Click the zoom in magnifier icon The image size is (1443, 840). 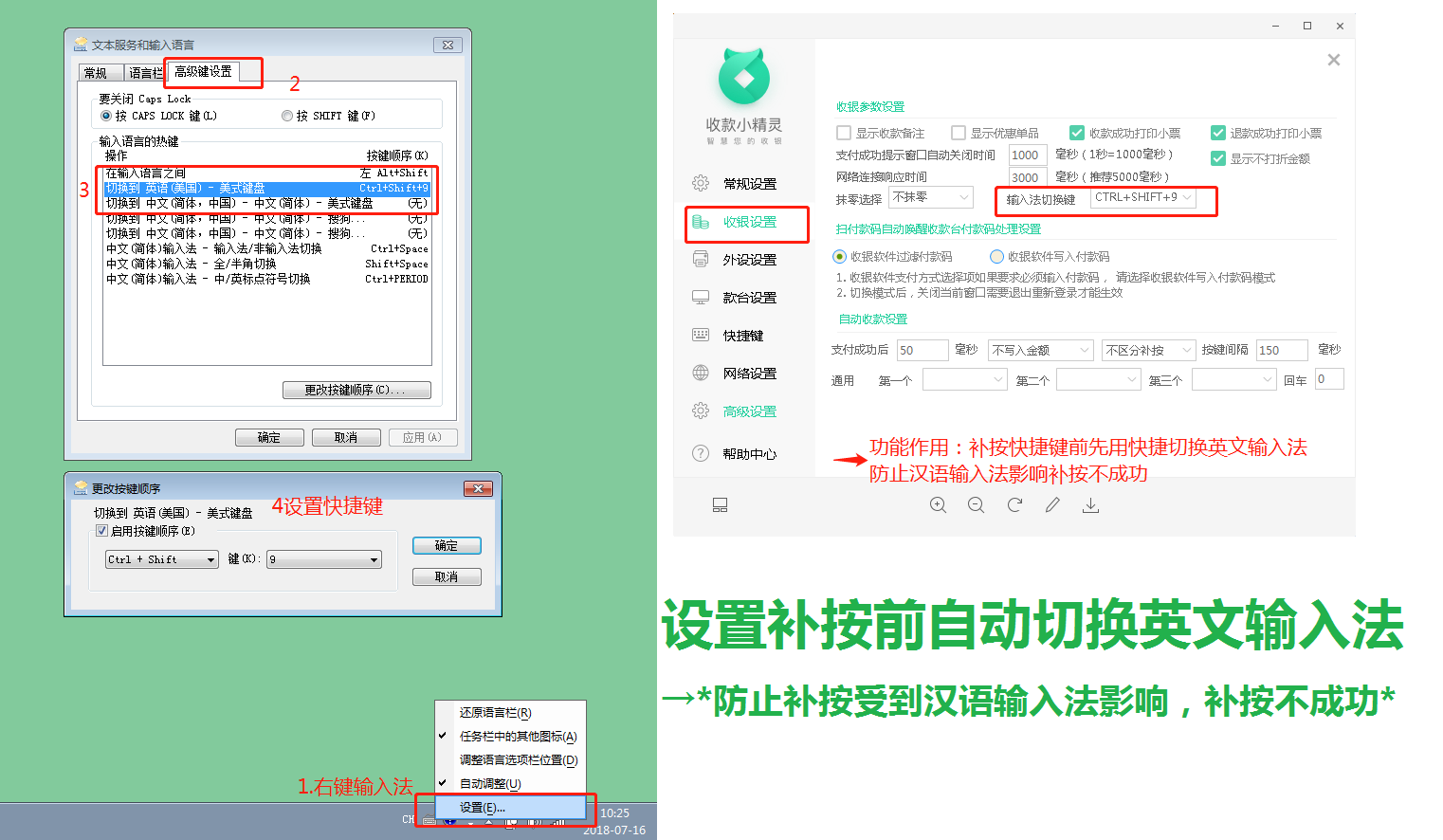[939, 505]
